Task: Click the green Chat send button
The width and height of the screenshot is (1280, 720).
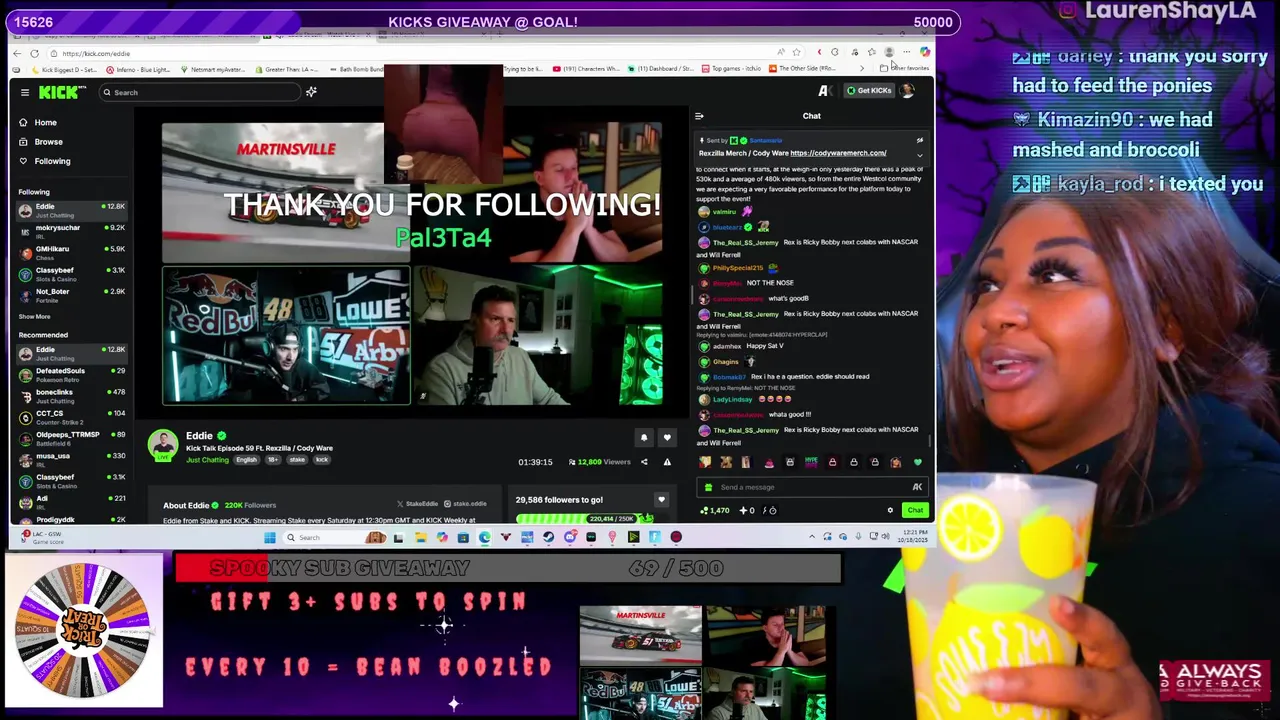Action: [x=915, y=510]
